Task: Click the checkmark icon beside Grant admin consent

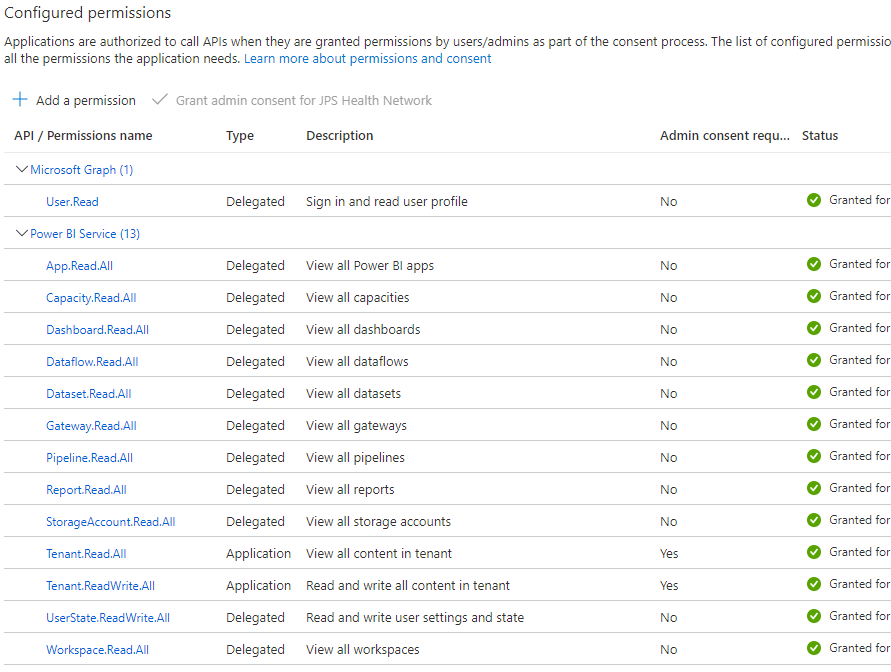Action: pos(160,99)
